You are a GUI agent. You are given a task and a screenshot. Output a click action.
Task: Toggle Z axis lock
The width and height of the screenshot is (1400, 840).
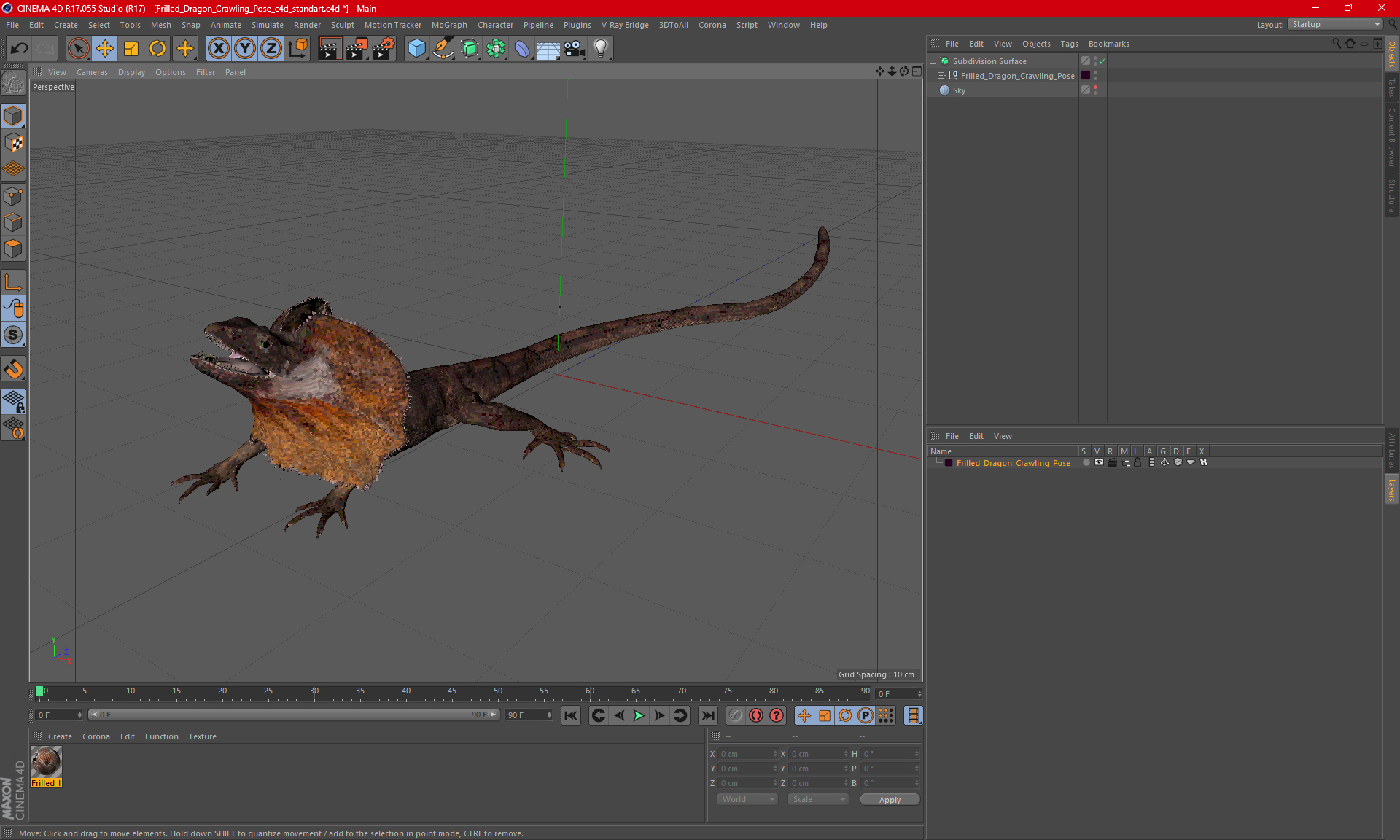tap(271, 49)
